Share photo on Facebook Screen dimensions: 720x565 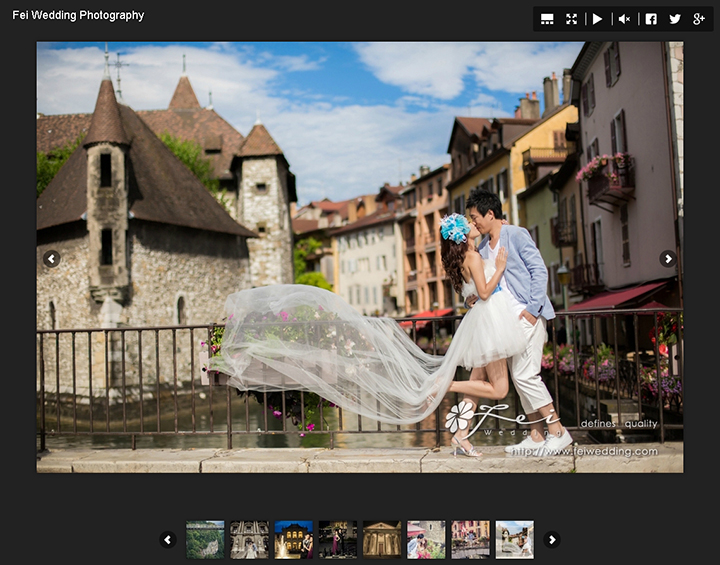(x=651, y=19)
